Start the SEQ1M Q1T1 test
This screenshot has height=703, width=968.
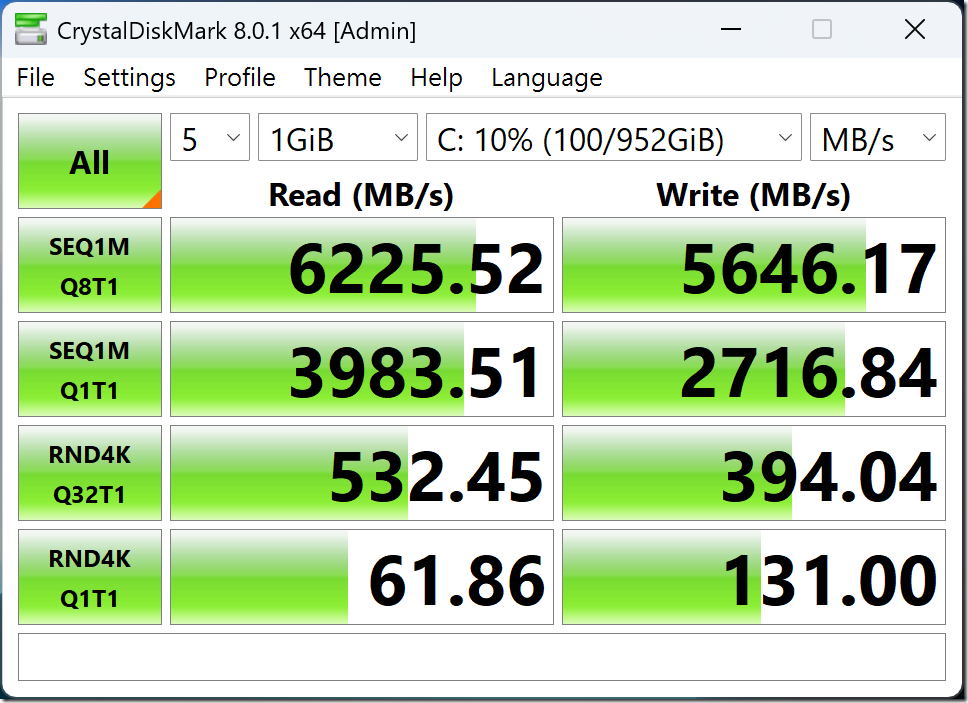pyautogui.click(x=90, y=369)
